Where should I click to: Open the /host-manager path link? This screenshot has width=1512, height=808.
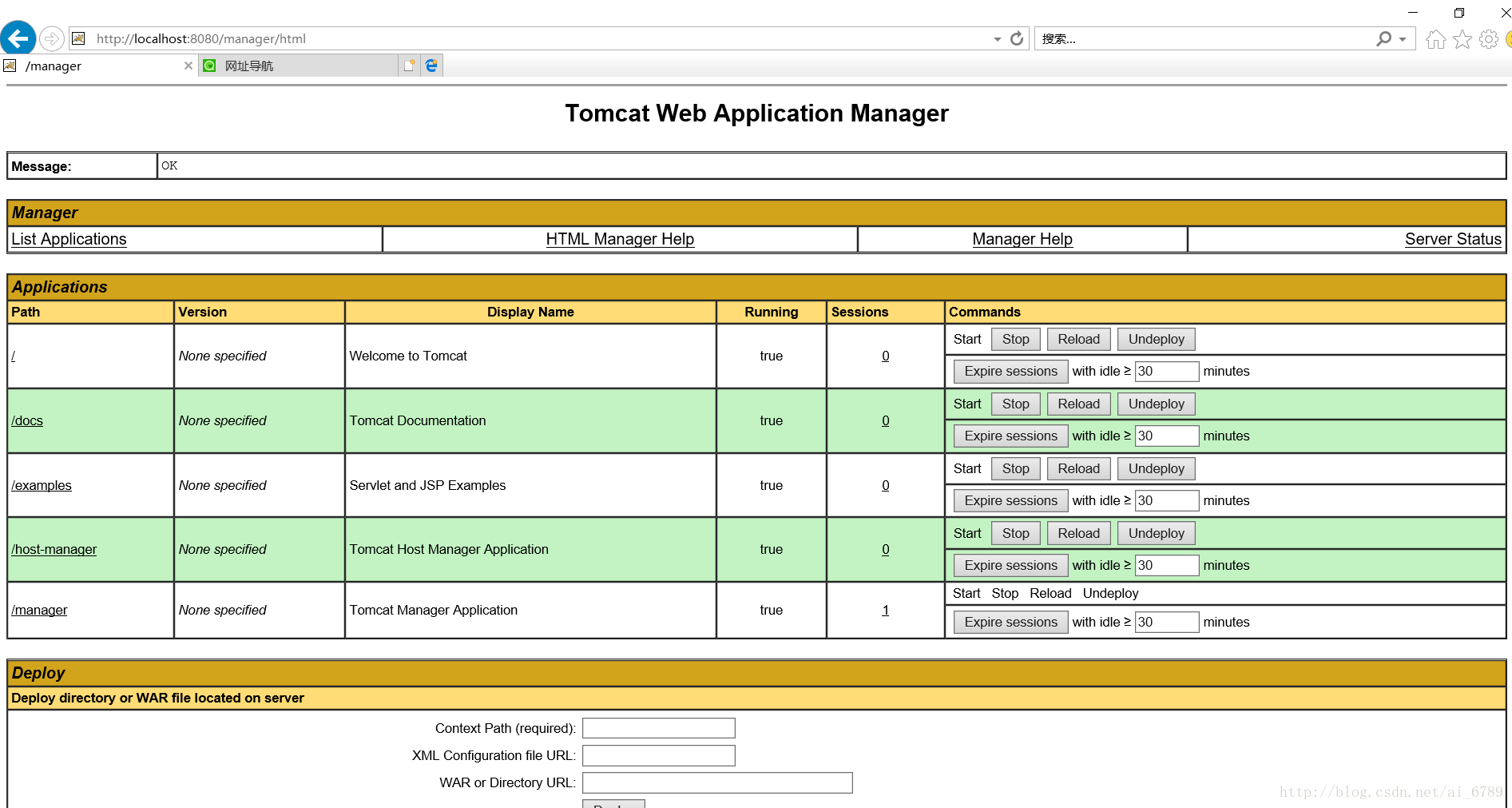(54, 549)
